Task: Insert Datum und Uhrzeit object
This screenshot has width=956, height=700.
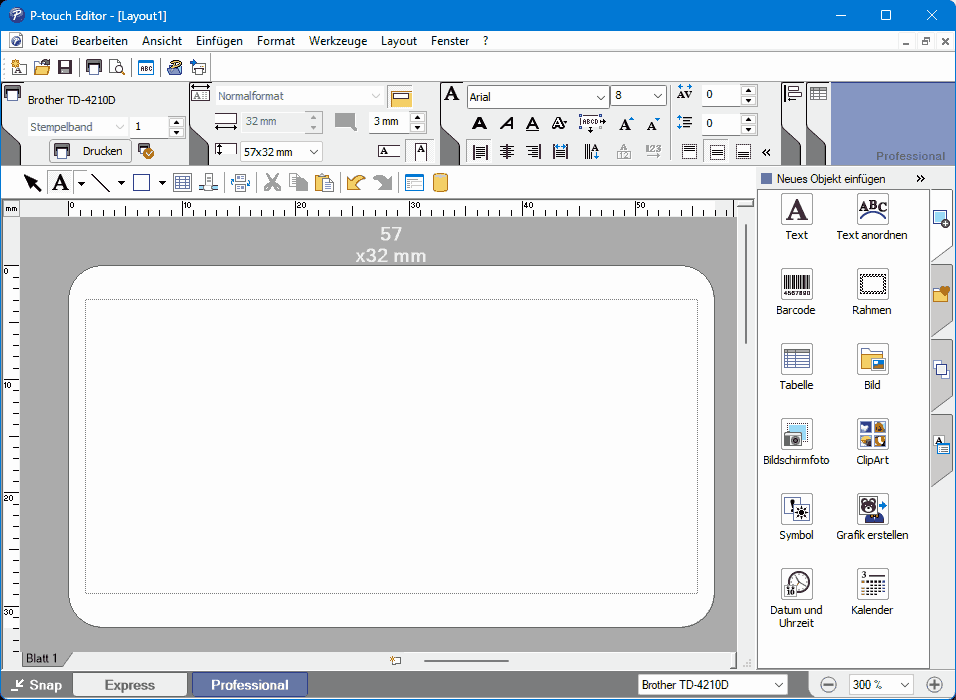Action: pyautogui.click(x=796, y=598)
